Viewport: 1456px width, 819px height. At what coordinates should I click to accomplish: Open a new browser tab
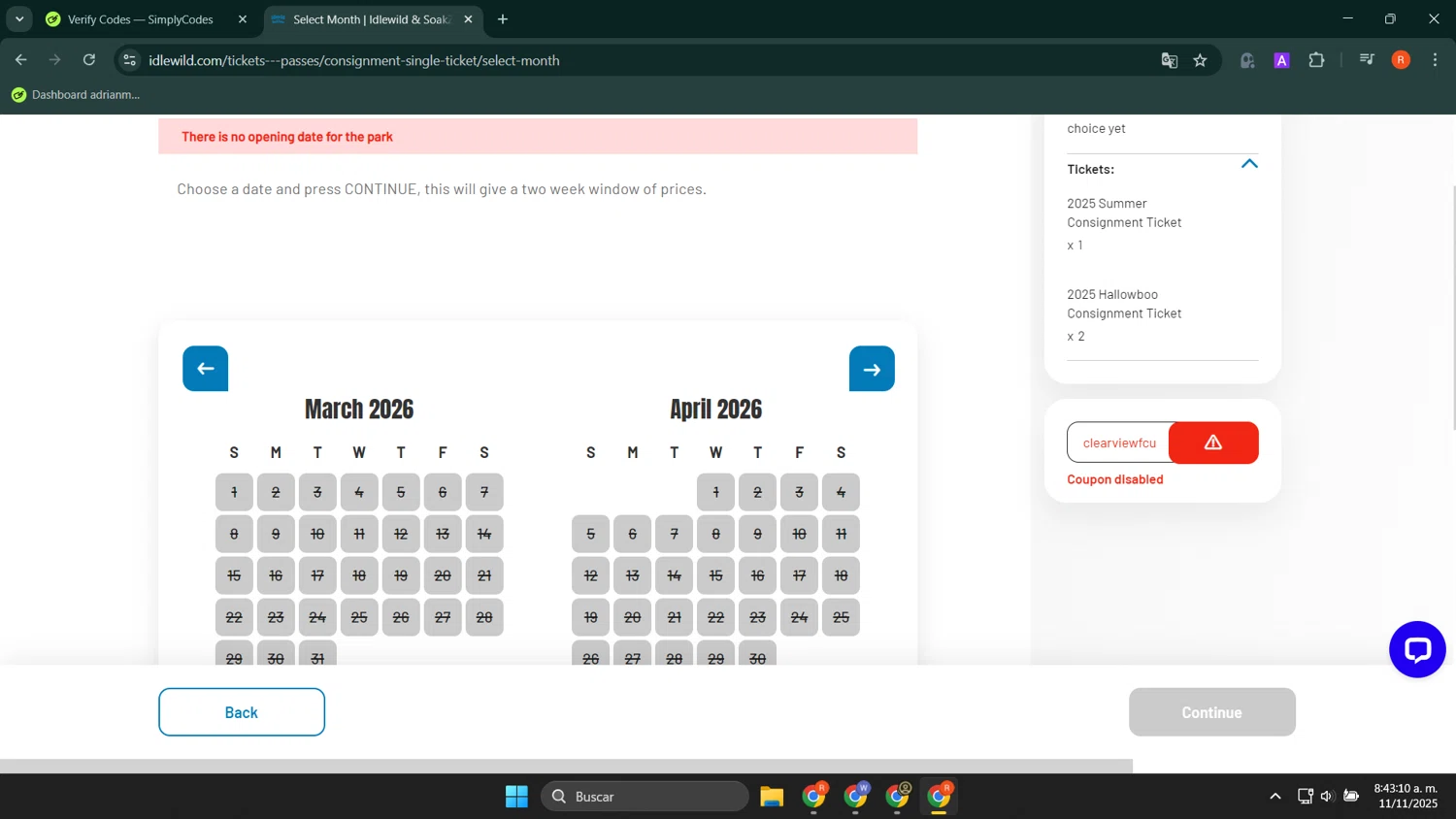click(503, 19)
